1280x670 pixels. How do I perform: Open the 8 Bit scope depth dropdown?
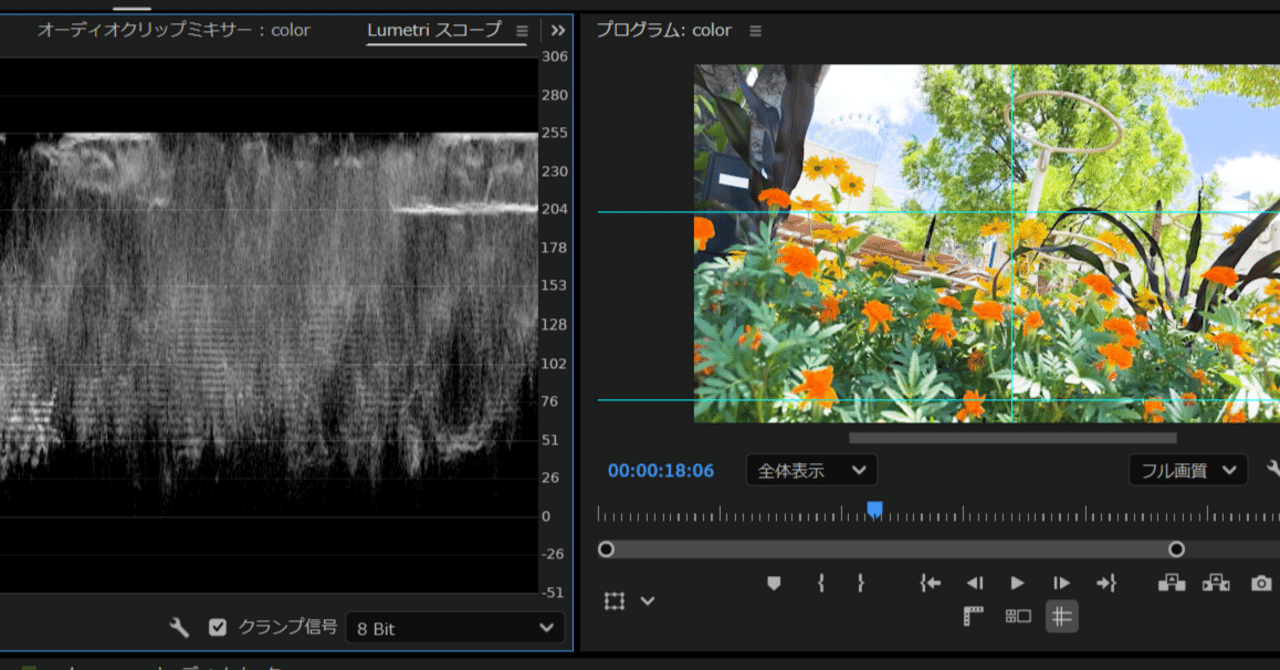pos(455,627)
